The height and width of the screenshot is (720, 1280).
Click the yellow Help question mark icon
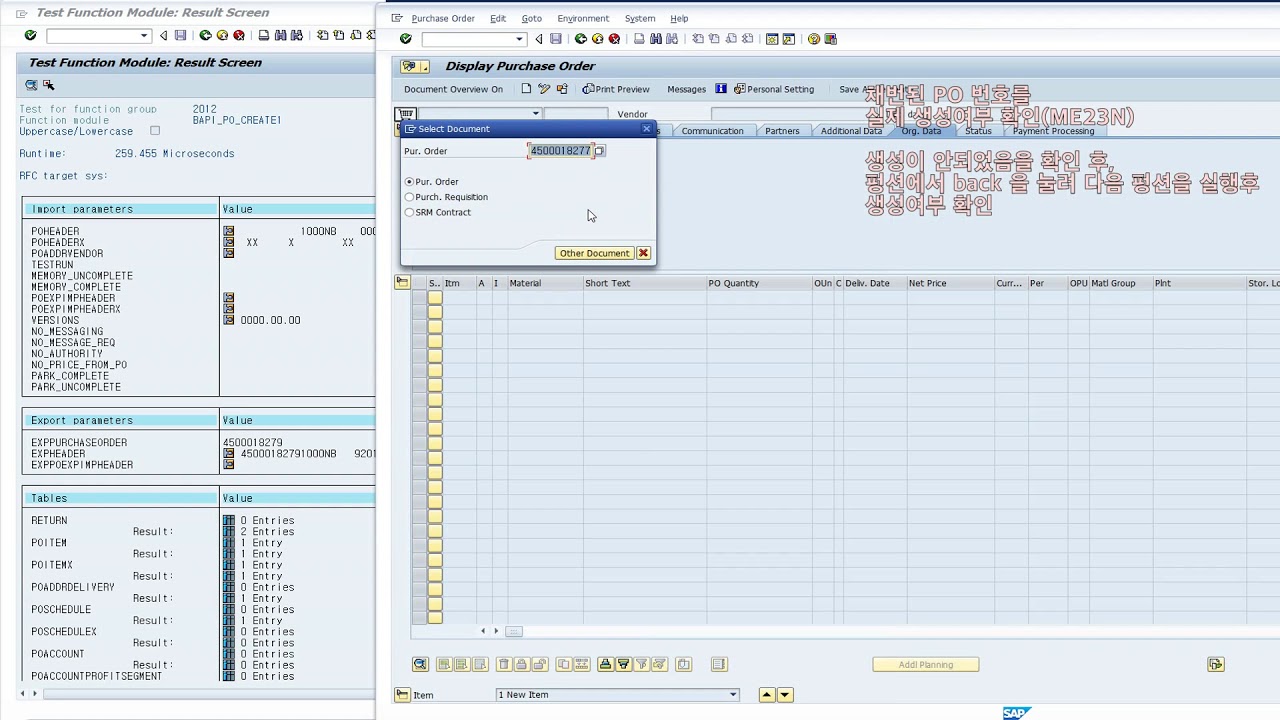814,39
